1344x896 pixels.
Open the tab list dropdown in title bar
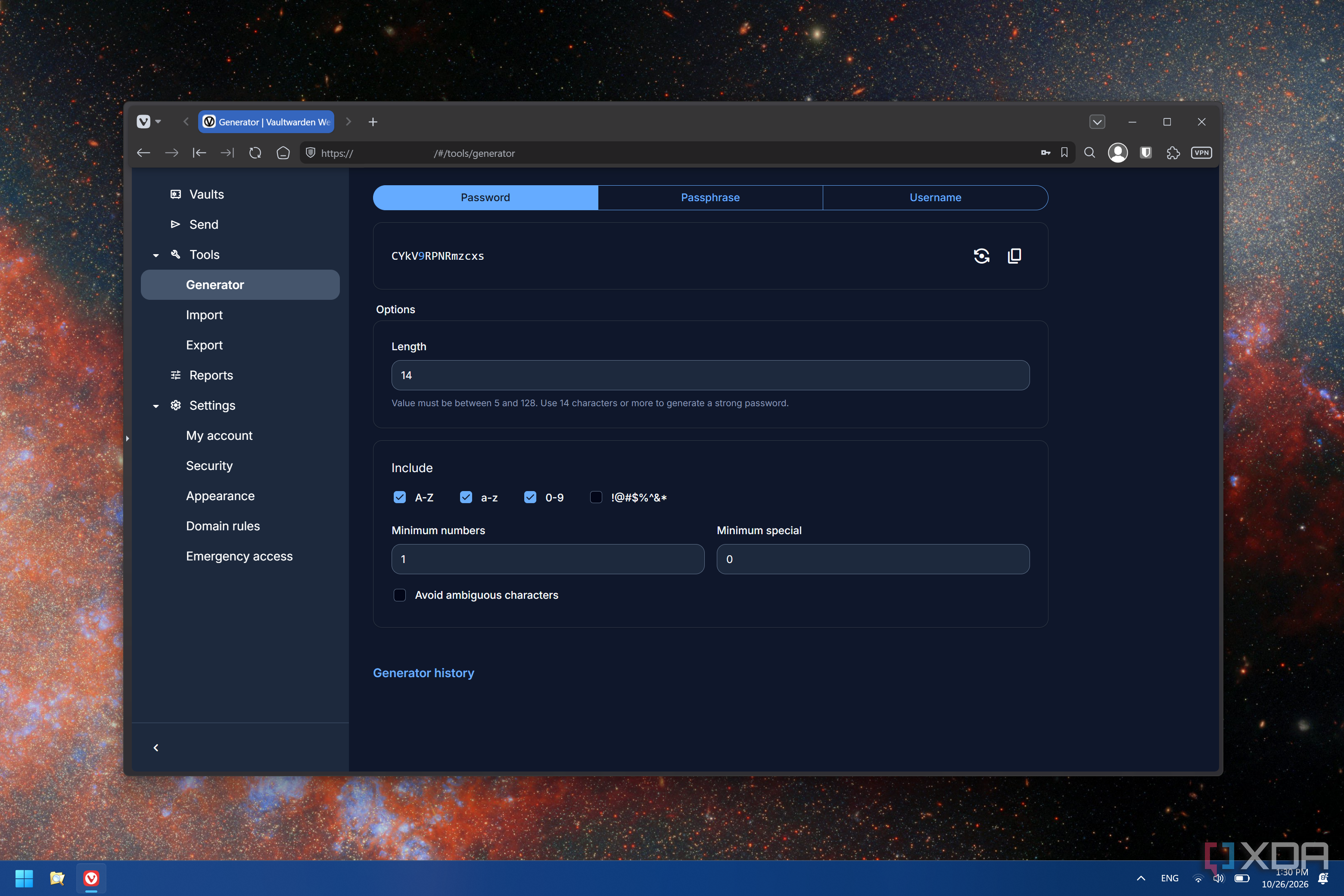pyautogui.click(x=1097, y=122)
